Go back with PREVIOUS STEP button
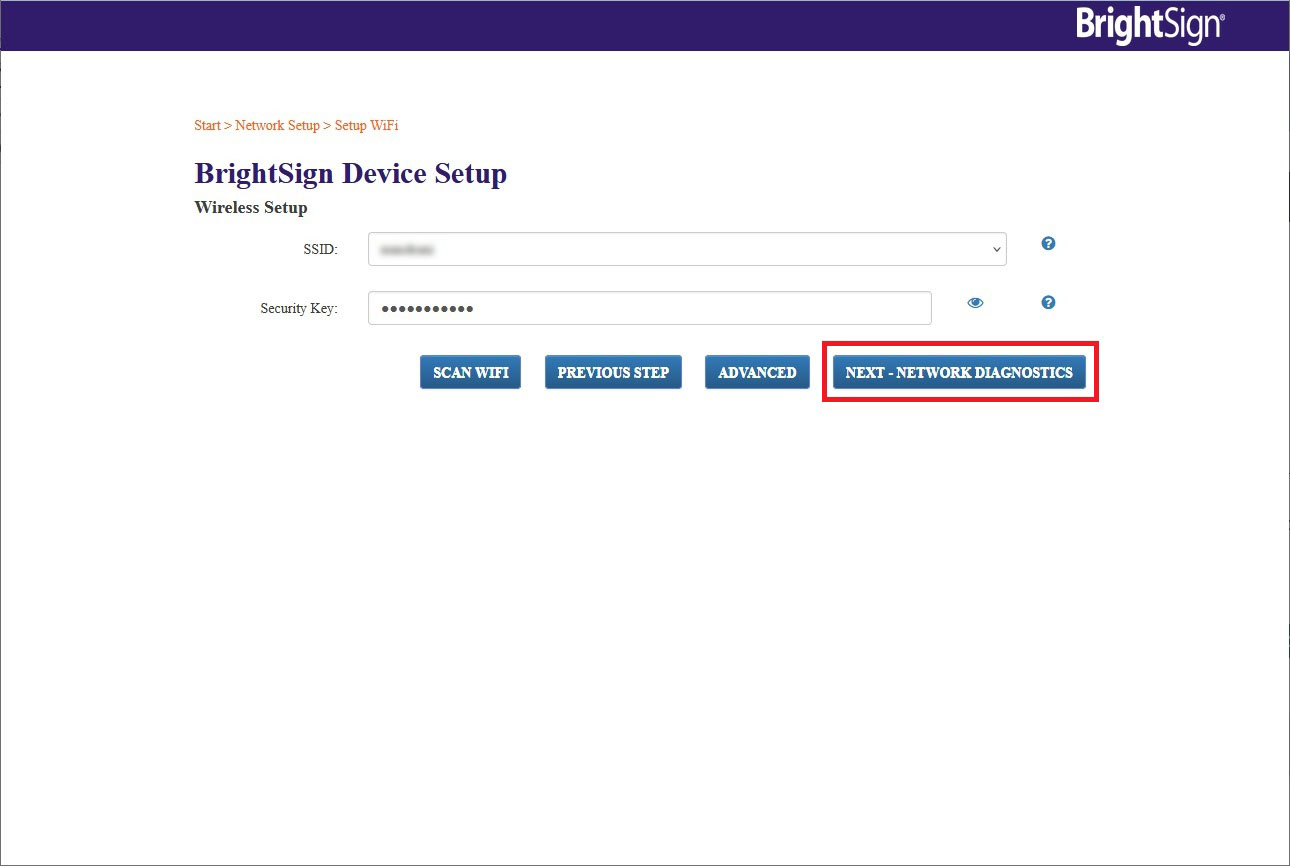1290x866 pixels. 613,372
